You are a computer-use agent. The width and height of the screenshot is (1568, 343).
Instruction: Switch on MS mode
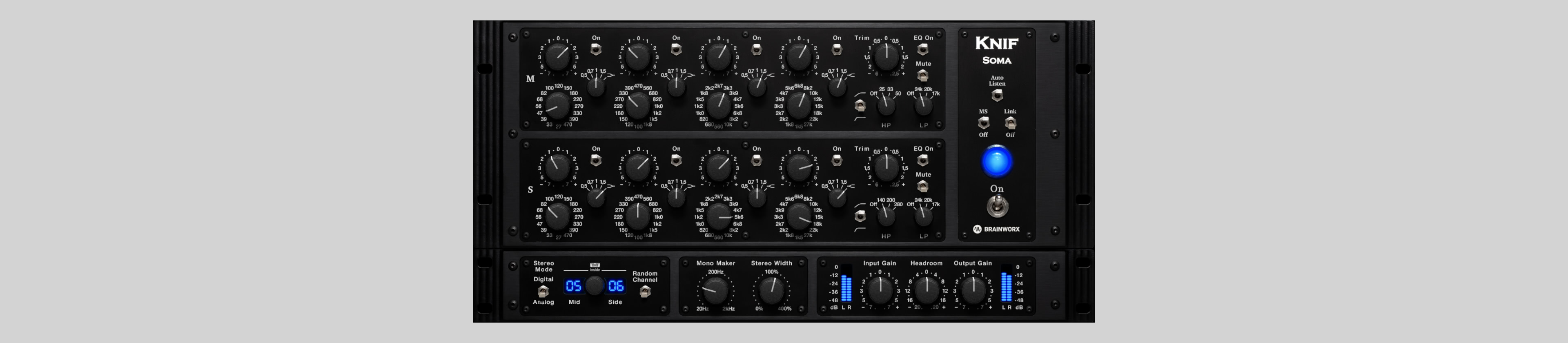[984, 123]
